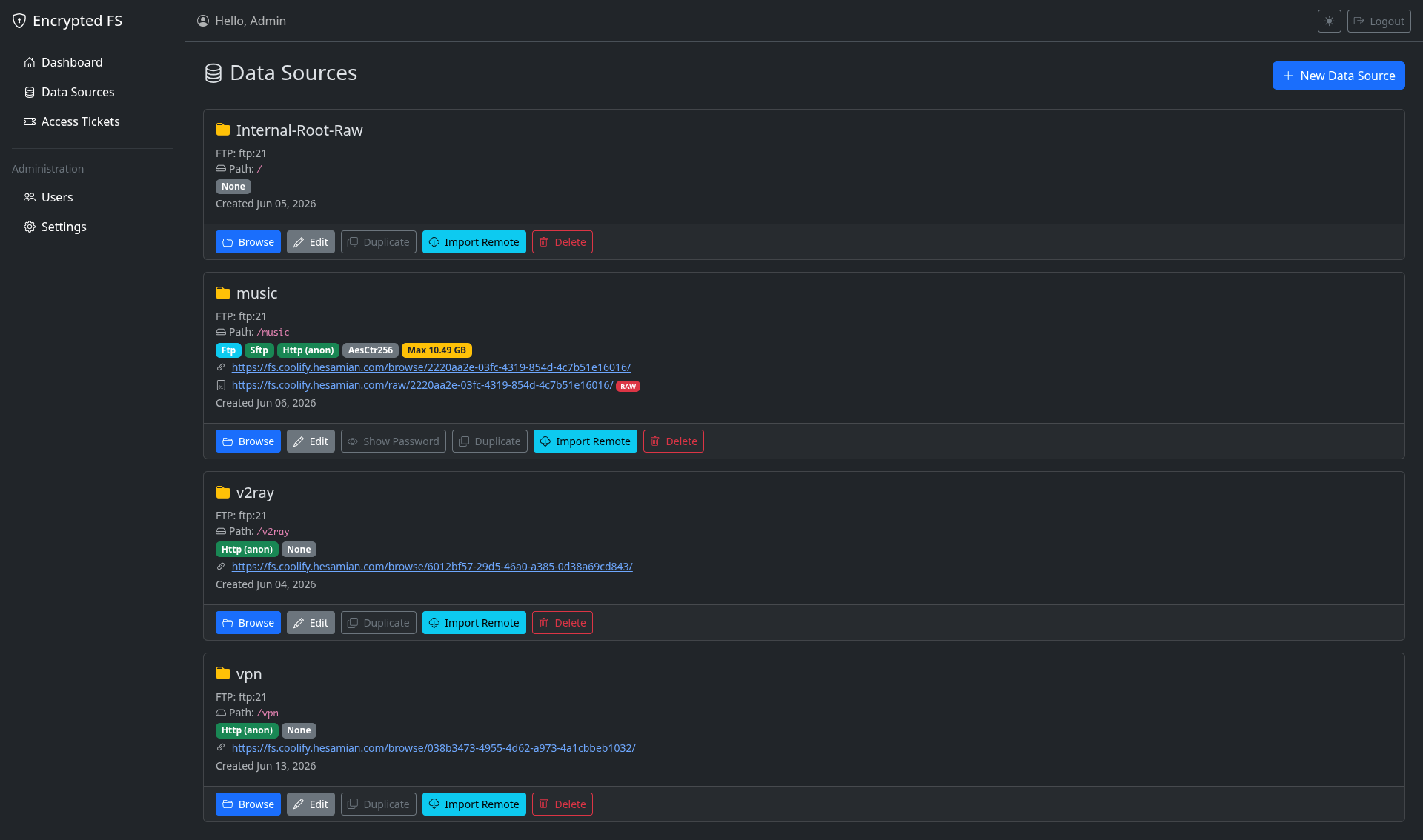Click the drive icon beside vpn Path
Viewport: 1423px width, 840px height.
click(x=221, y=713)
